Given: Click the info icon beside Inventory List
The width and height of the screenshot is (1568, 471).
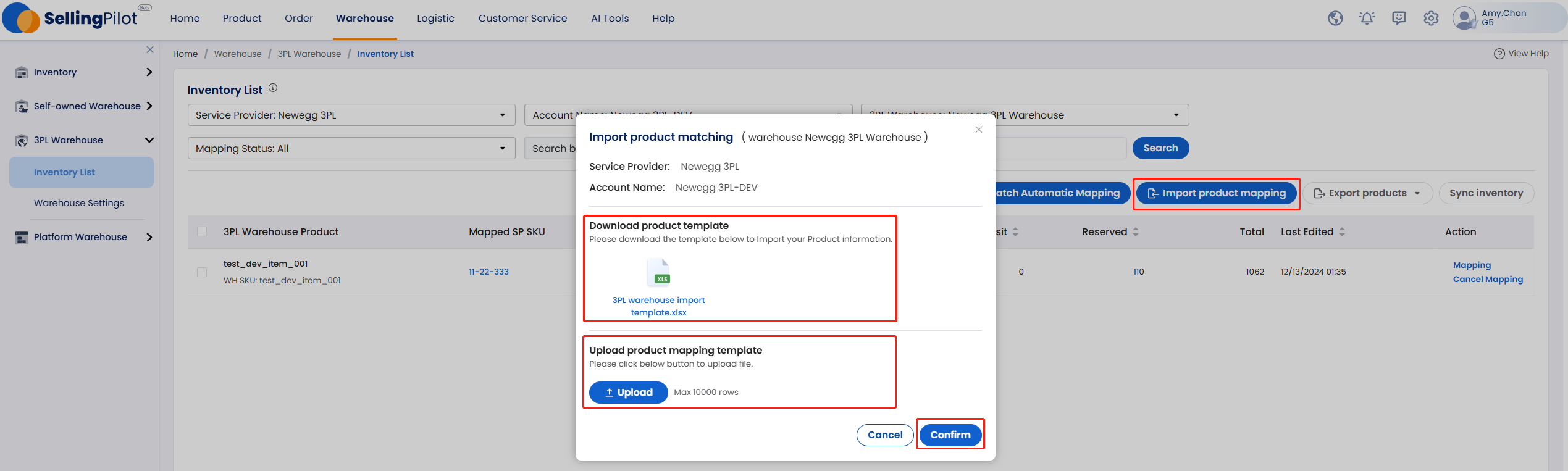Looking at the screenshot, I should [273, 88].
